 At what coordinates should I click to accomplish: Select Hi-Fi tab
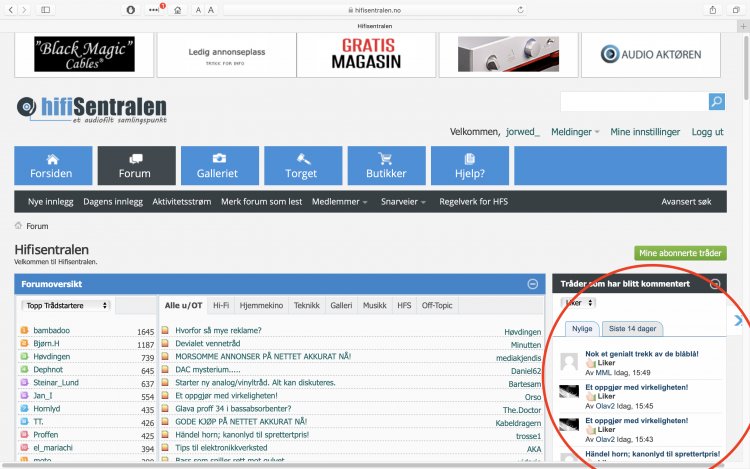point(221,305)
